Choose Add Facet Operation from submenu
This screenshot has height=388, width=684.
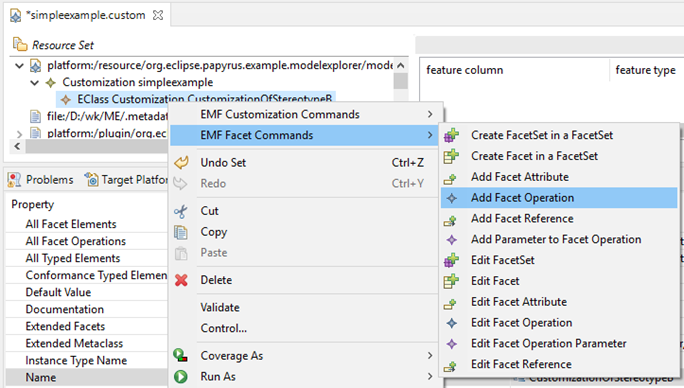pos(559,198)
